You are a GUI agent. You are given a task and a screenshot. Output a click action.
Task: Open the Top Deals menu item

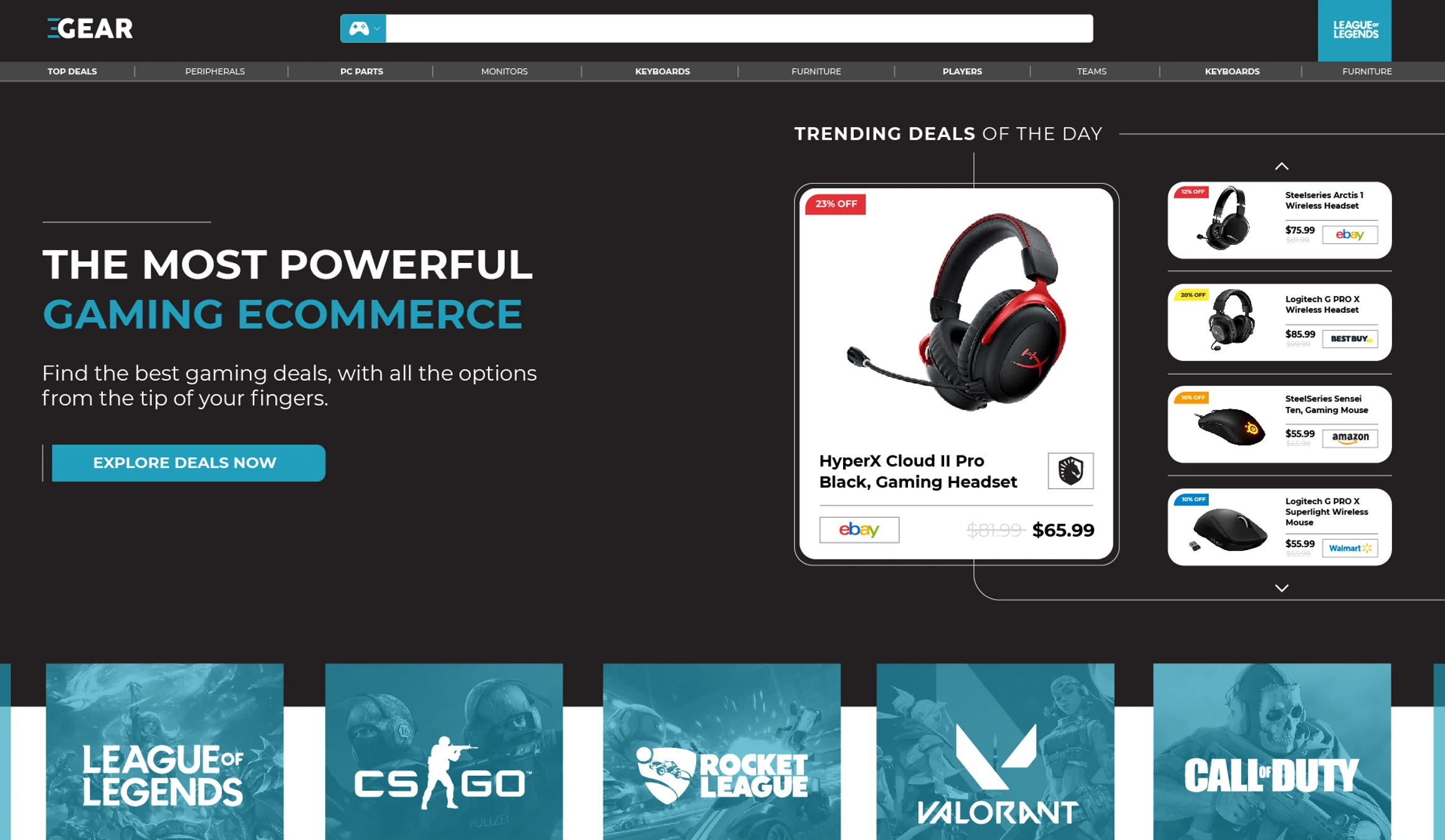(72, 72)
